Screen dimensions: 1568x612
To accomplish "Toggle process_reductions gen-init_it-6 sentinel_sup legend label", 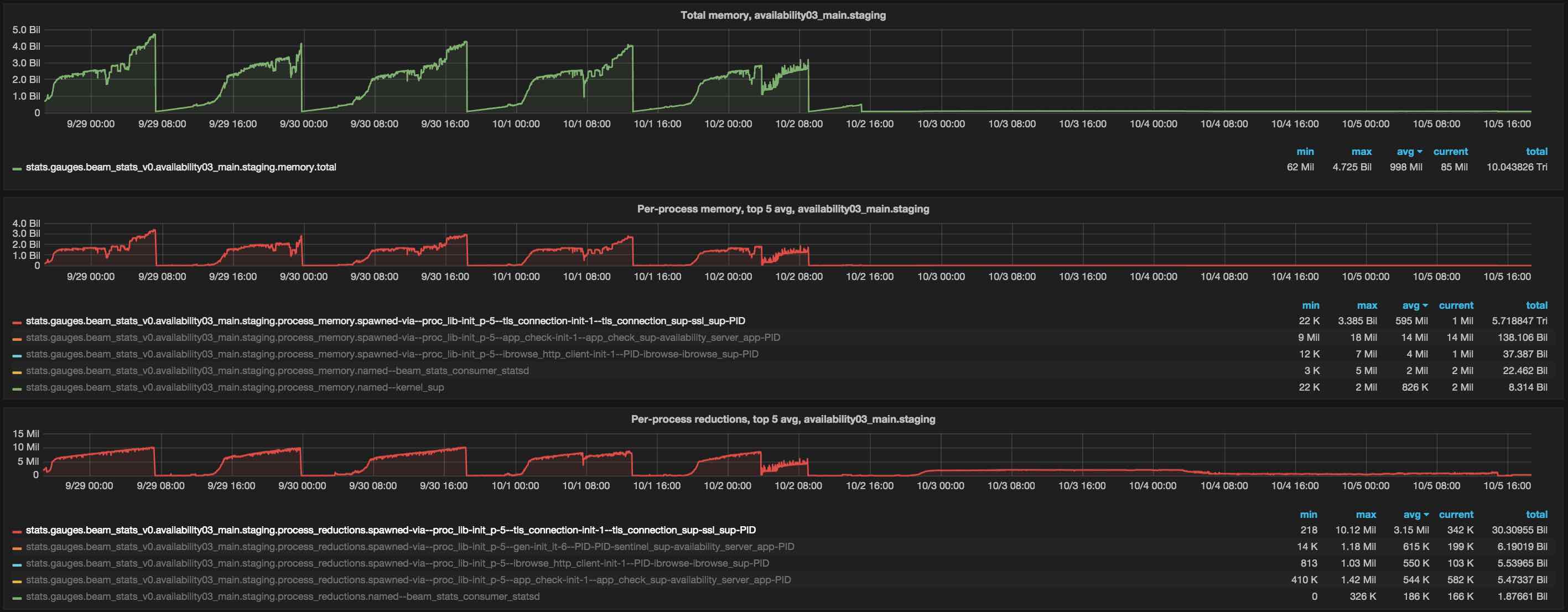I will pyautogui.click(x=409, y=546).
